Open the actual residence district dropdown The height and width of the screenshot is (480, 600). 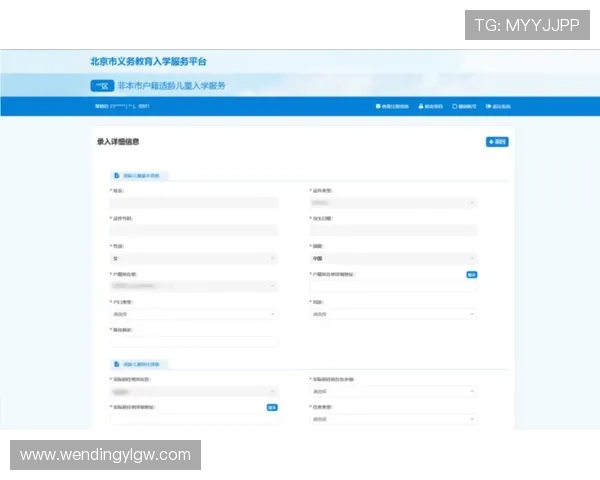pos(194,392)
